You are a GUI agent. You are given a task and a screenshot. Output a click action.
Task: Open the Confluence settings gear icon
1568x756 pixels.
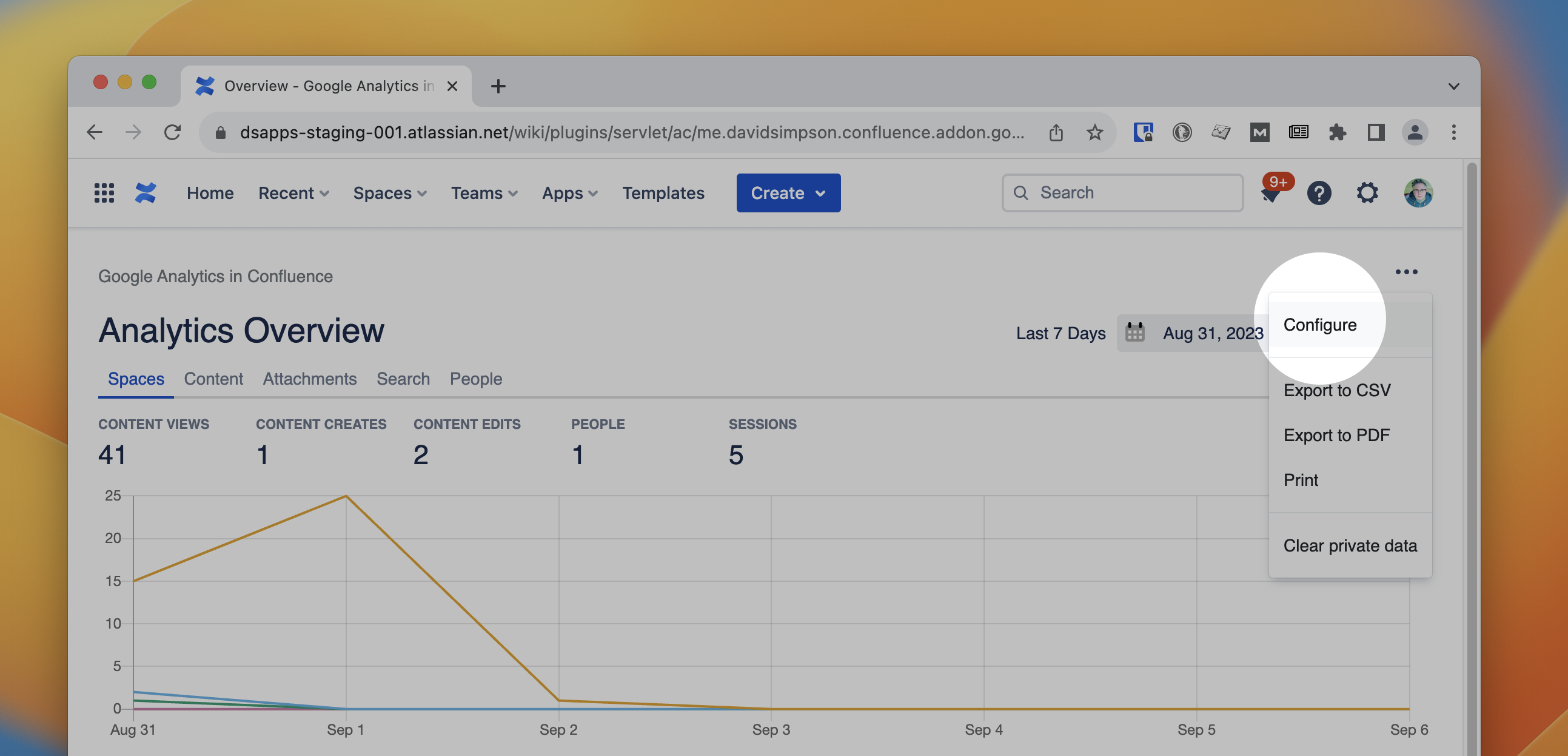1367,193
